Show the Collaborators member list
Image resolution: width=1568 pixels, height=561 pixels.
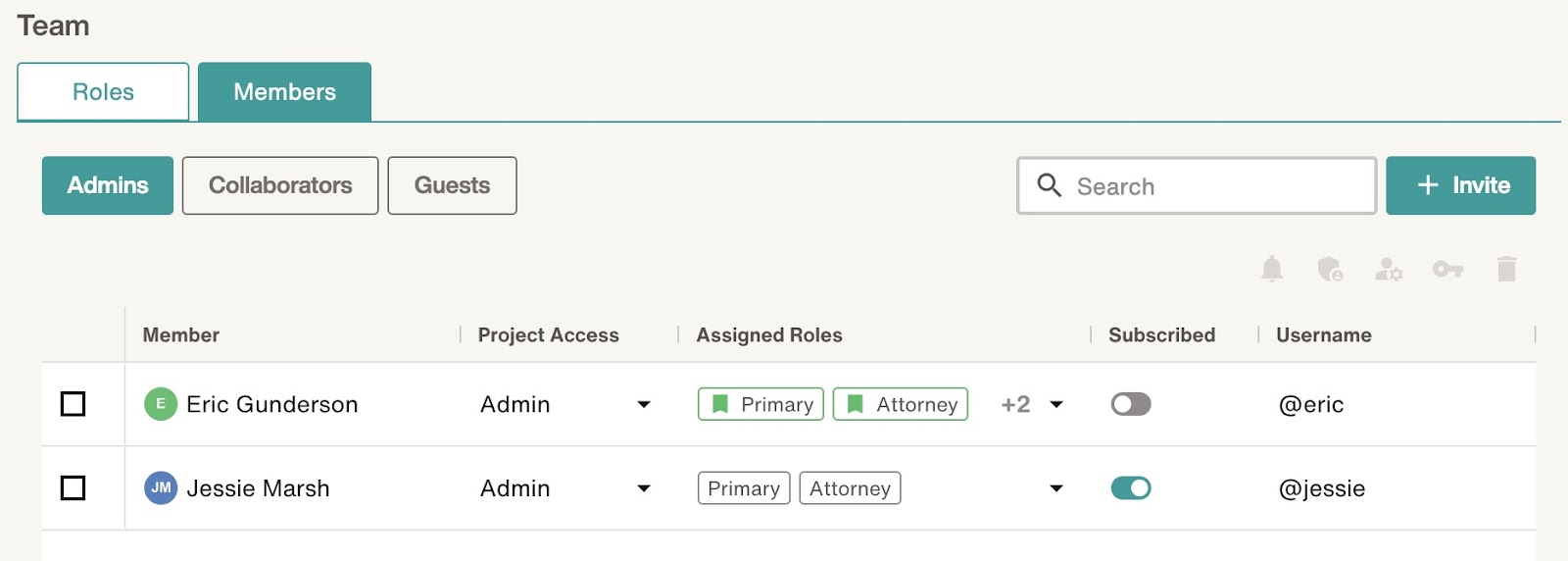coord(280,185)
